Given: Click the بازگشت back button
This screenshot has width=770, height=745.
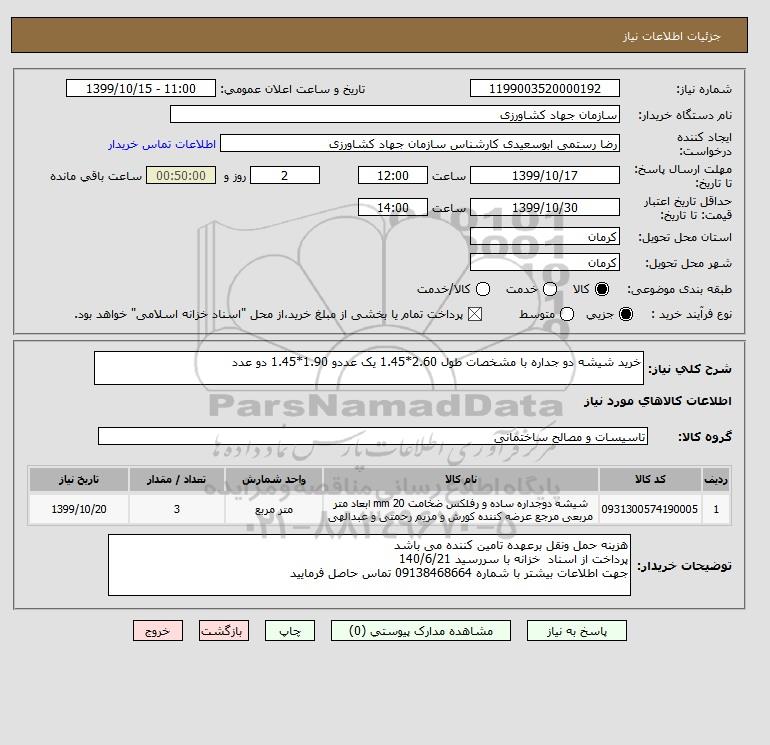Looking at the screenshot, I should click(x=223, y=631).
